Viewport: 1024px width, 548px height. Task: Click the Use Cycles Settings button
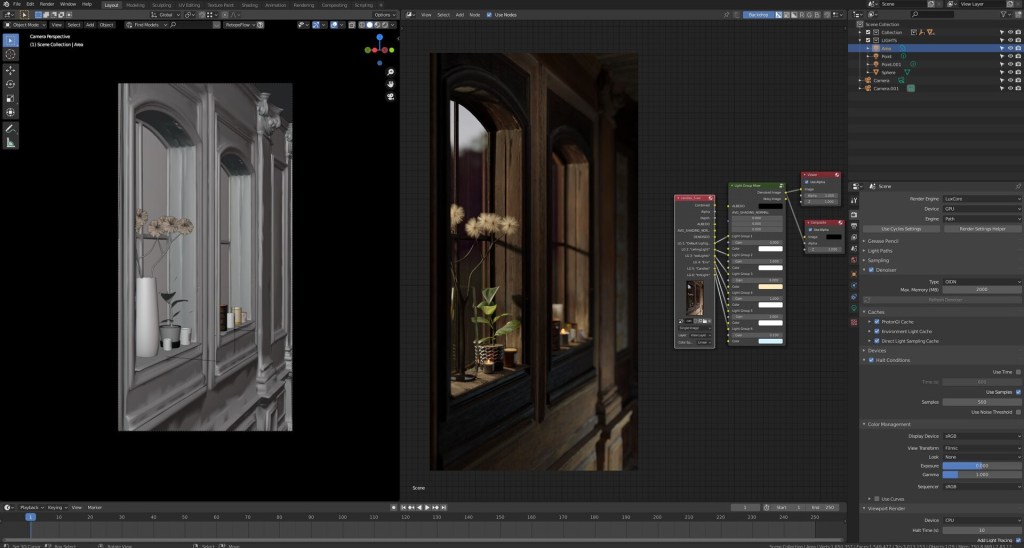[900, 229]
